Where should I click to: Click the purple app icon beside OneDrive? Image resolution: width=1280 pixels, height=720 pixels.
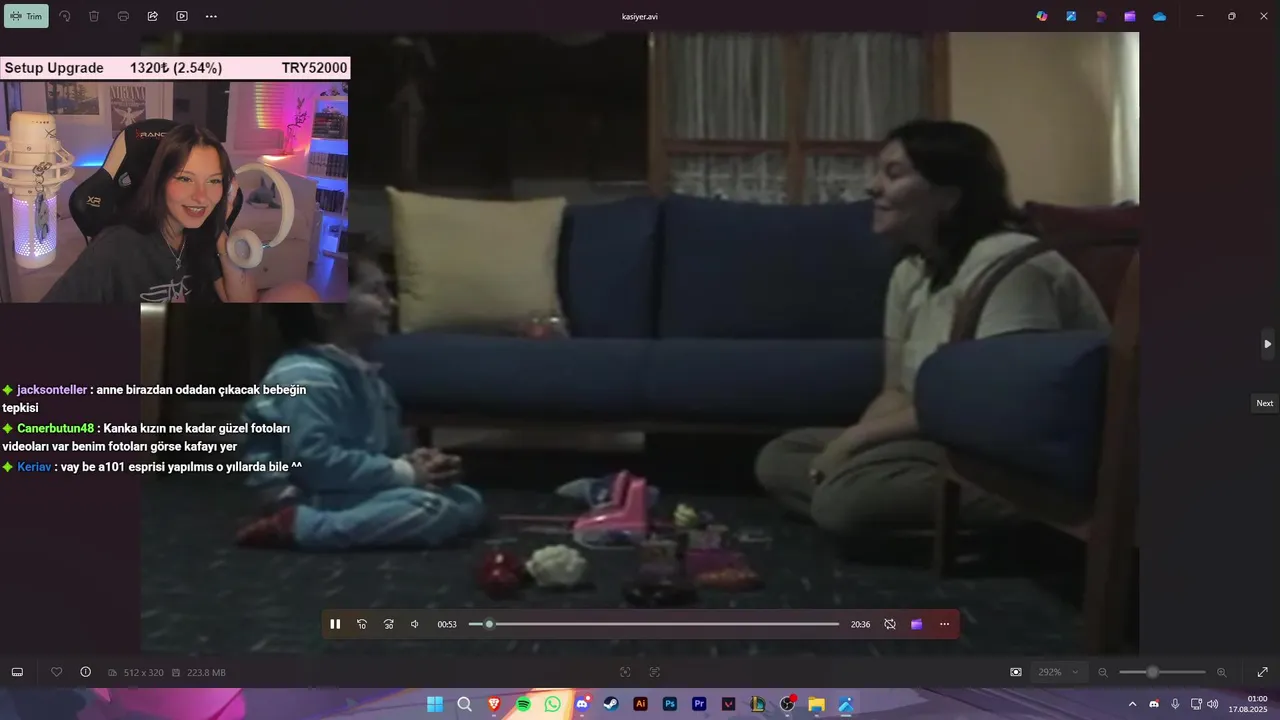click(1130, 16)
